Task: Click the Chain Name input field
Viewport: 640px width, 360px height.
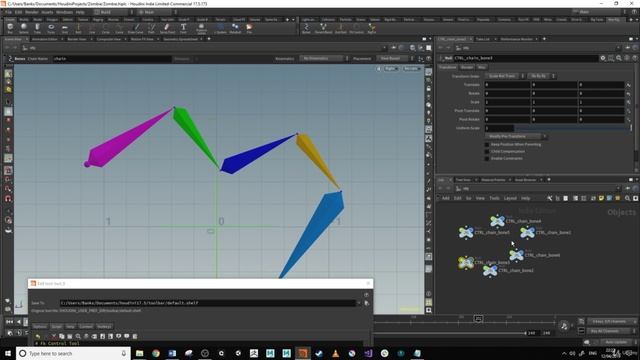Action: [112, 58]
